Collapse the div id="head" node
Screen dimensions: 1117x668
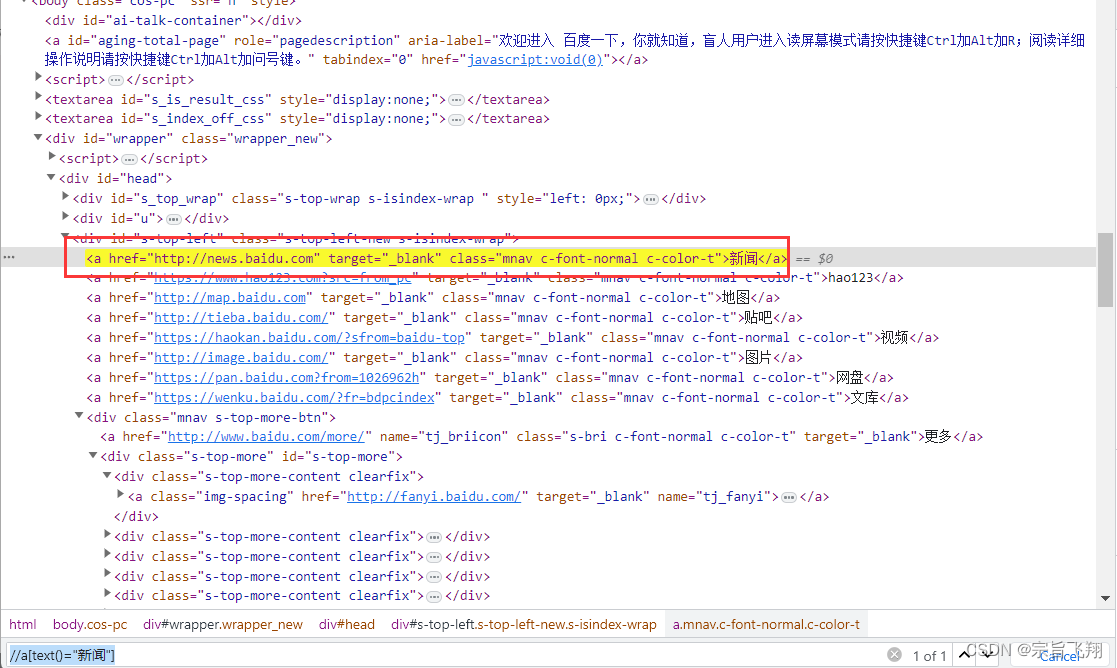tap(51, 177)
